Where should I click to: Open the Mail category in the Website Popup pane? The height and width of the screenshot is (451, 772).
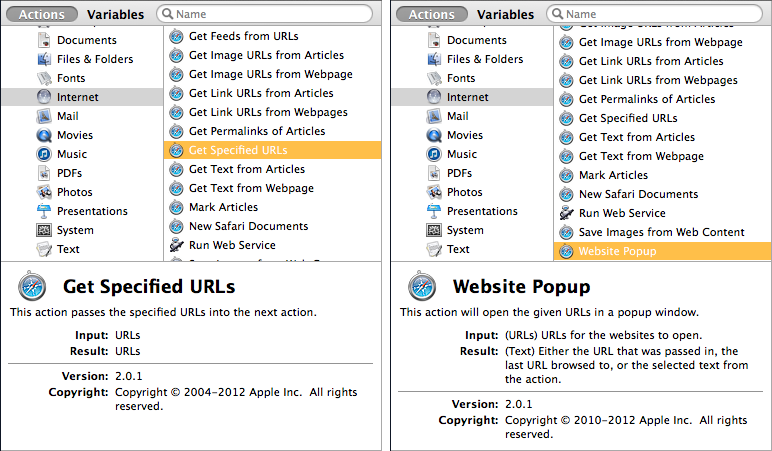click(x=457, y=116)
